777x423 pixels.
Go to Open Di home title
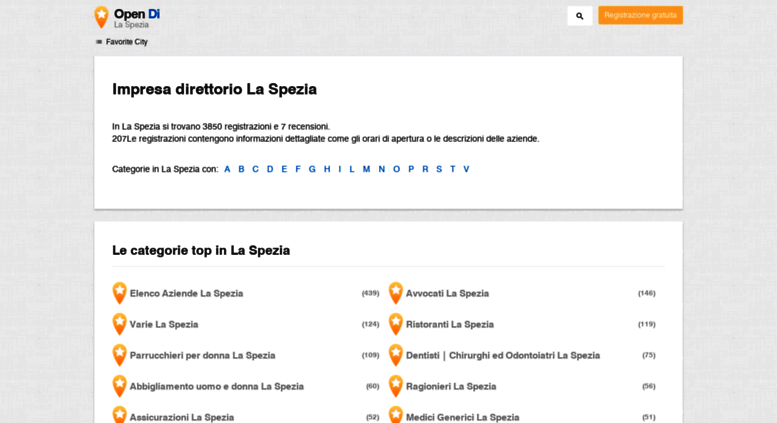tap(137, 14)
